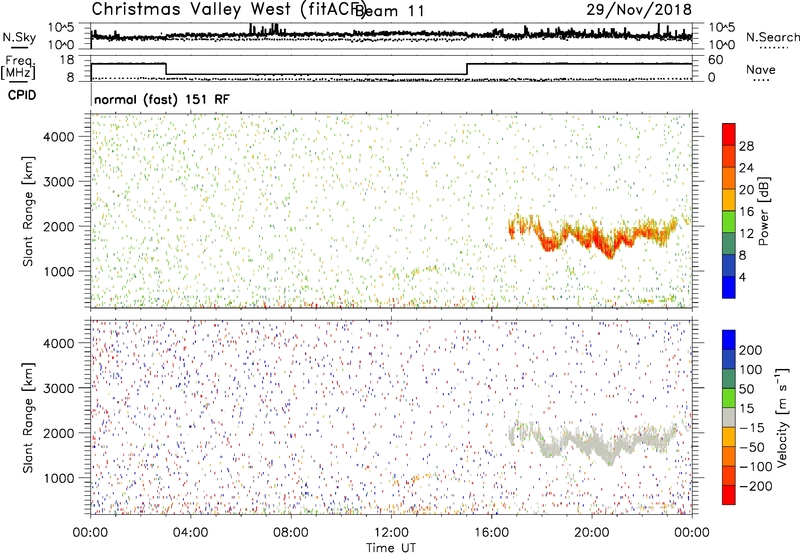The image size is (800, 554).
Task: Click the blue bottom of power color bar
Action: pos(729,287)
